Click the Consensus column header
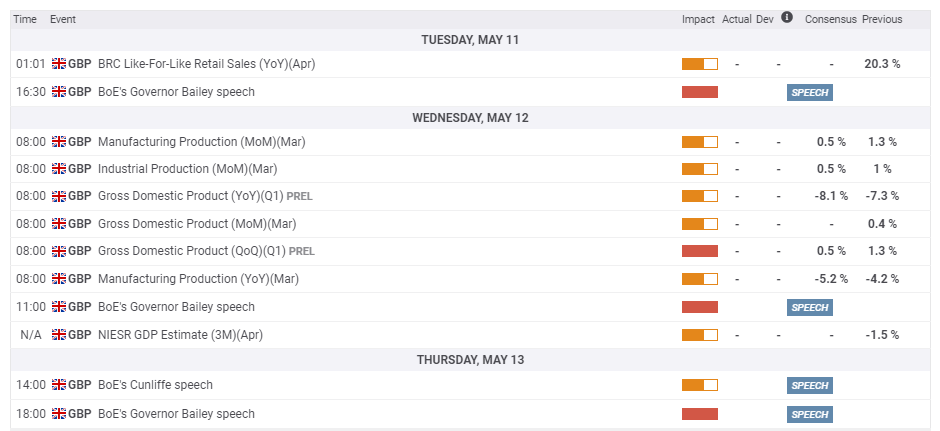Viewport: 940px width, 431px height. [830, 19]
